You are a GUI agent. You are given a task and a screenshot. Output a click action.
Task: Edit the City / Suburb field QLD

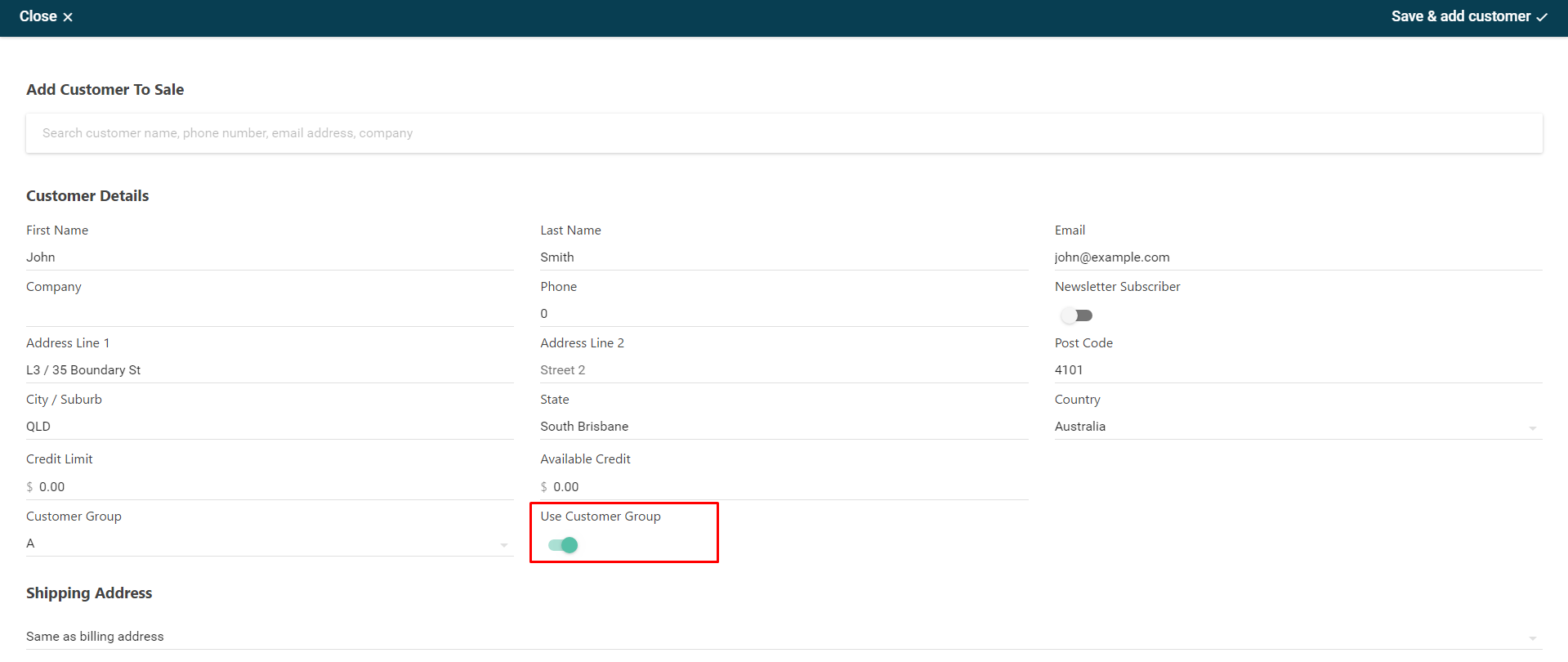click(x=270, y=427)
